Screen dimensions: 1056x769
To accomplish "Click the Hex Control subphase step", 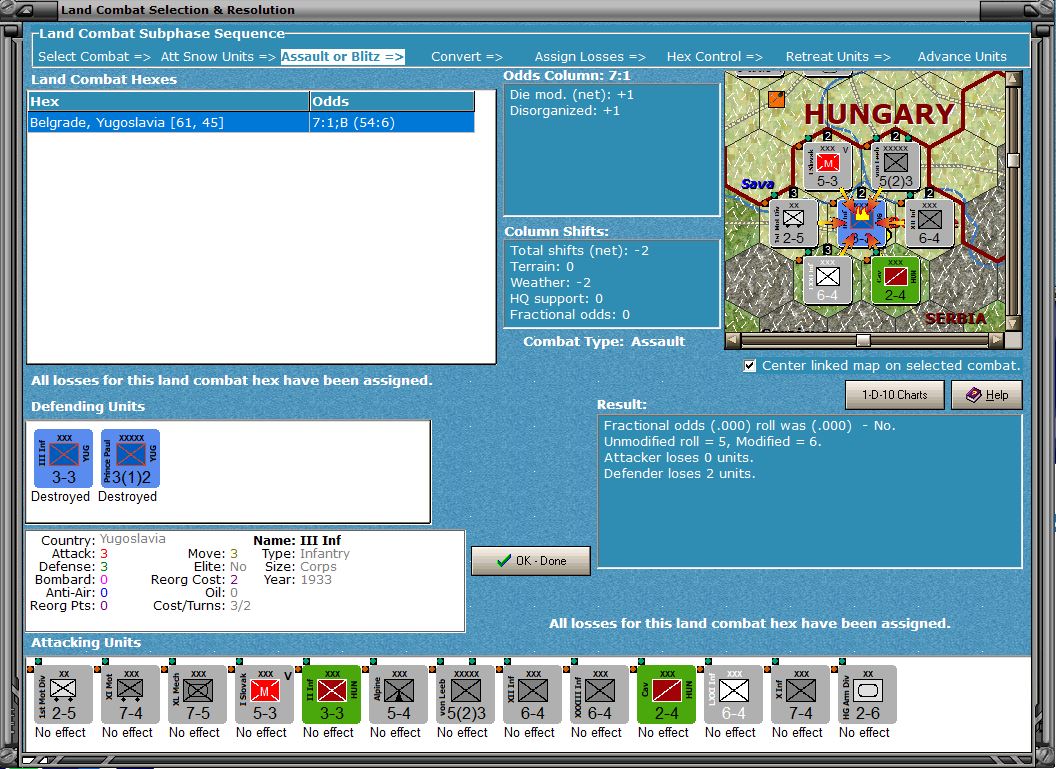I will coord(715,57).
